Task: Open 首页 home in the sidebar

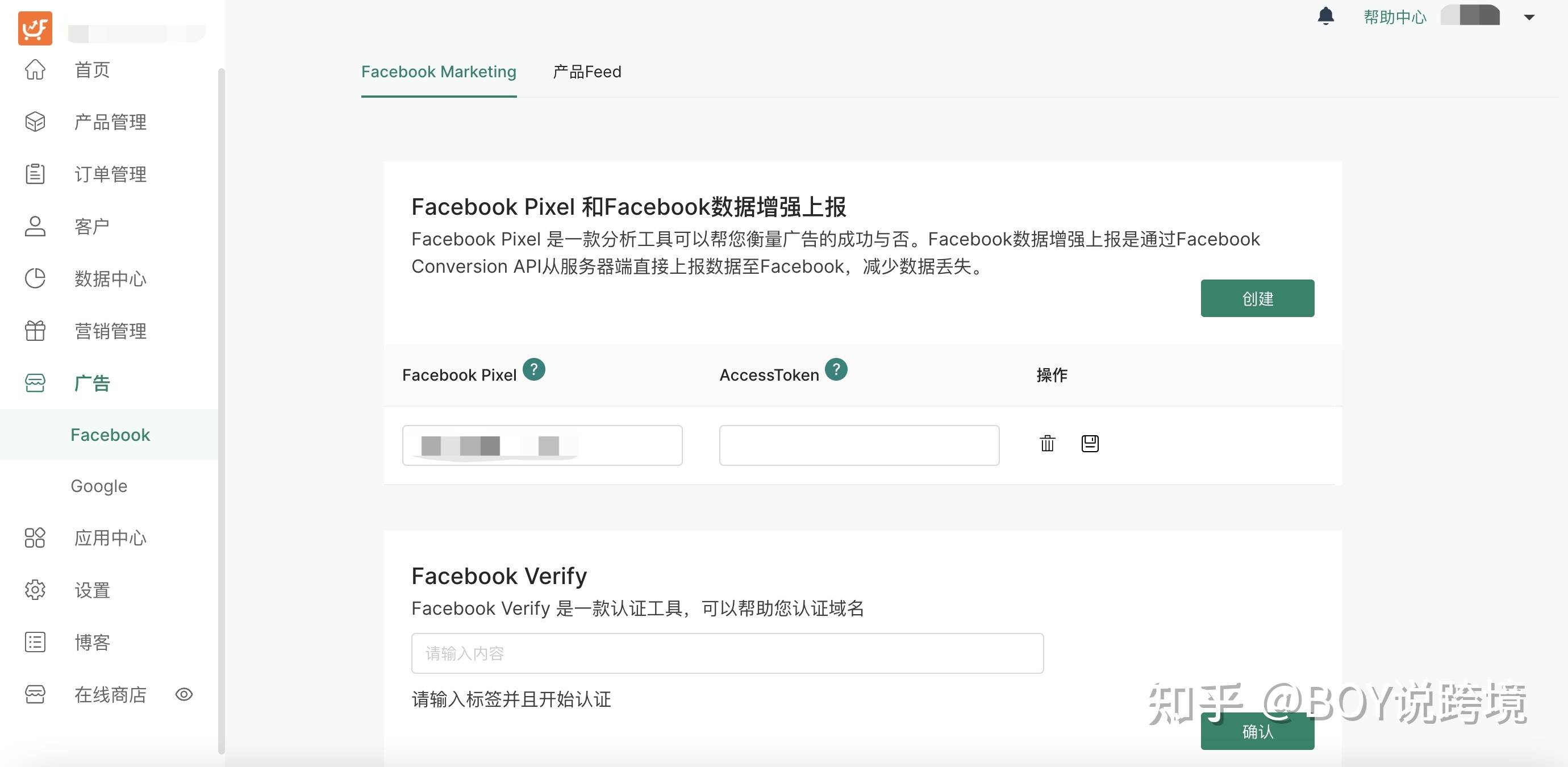Action: pyautogui.click(x=91, y=70)
